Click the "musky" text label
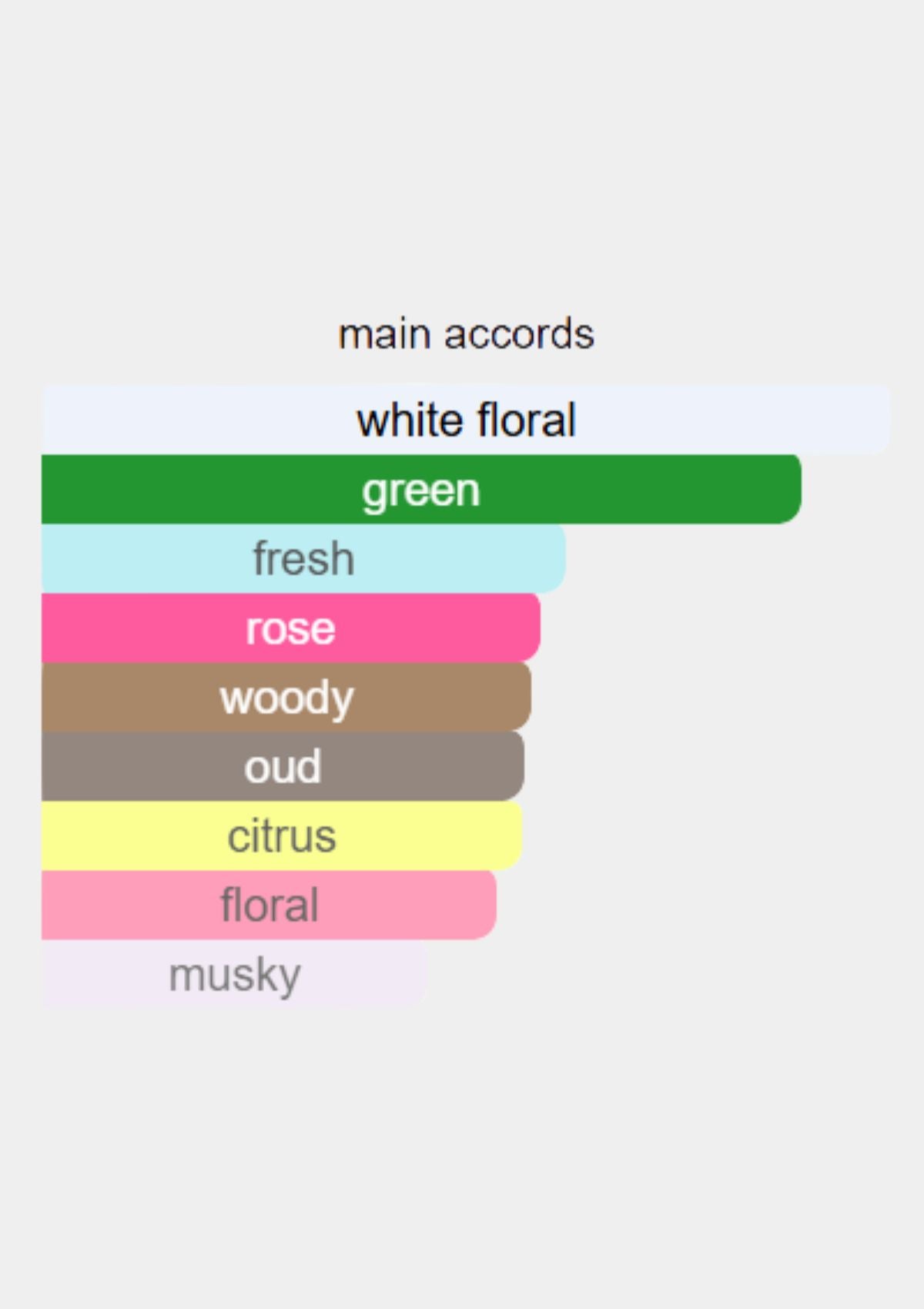This screenshot has width=924, height=1309. click(x=234, y=975)
